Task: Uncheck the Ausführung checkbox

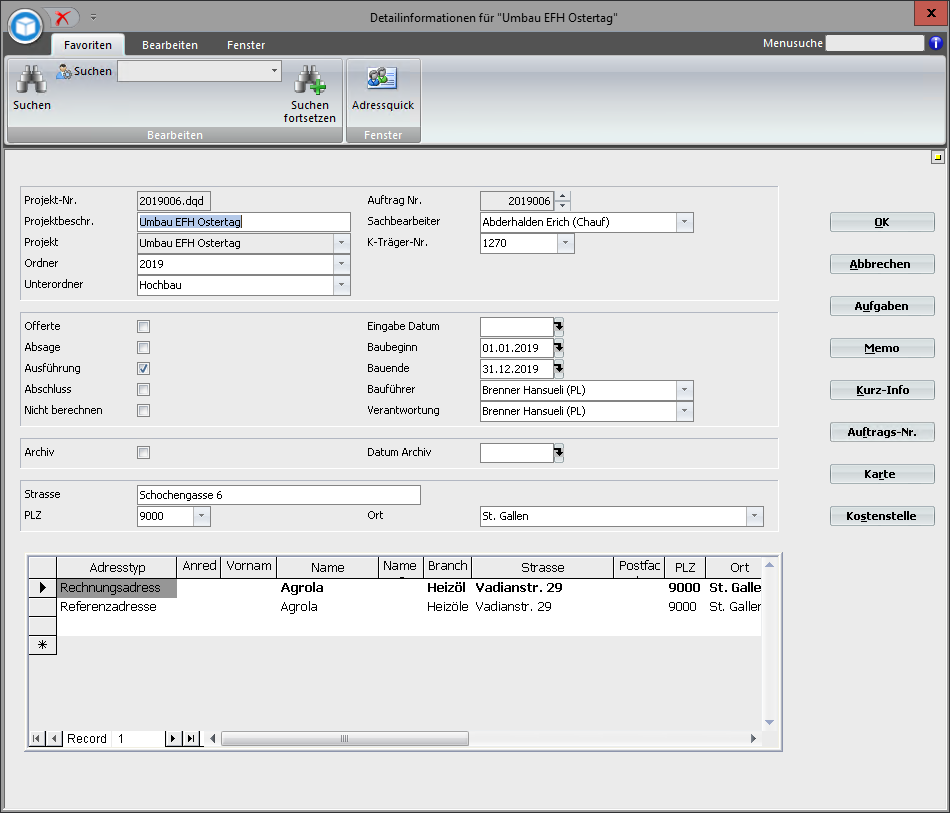Action: point(143,369)
